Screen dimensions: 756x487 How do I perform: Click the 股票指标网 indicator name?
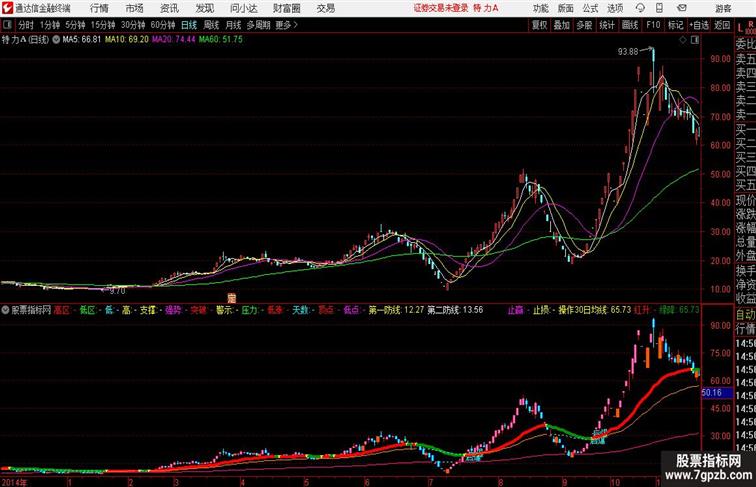pos(31,310)
